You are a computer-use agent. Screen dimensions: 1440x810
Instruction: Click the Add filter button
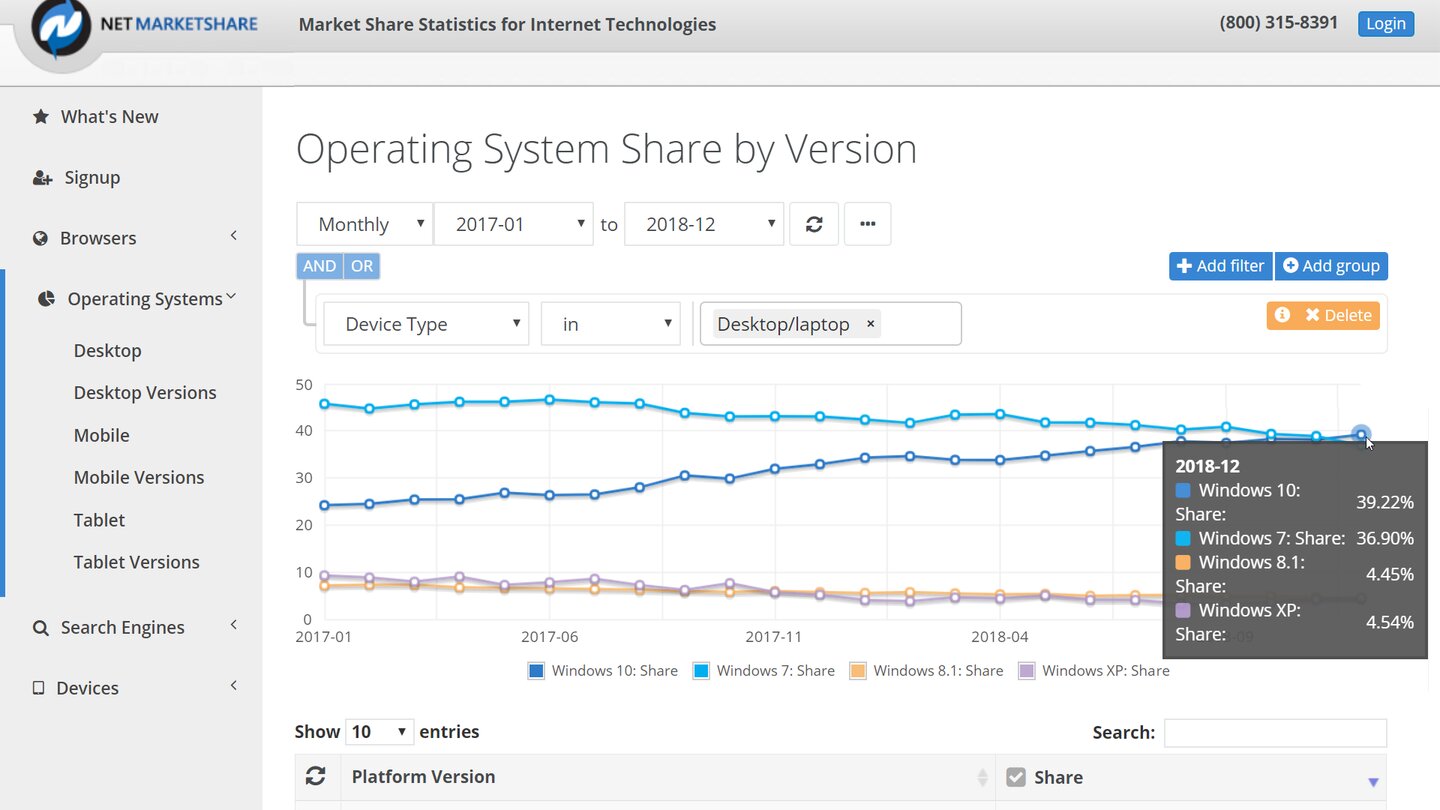point(1220,266)
